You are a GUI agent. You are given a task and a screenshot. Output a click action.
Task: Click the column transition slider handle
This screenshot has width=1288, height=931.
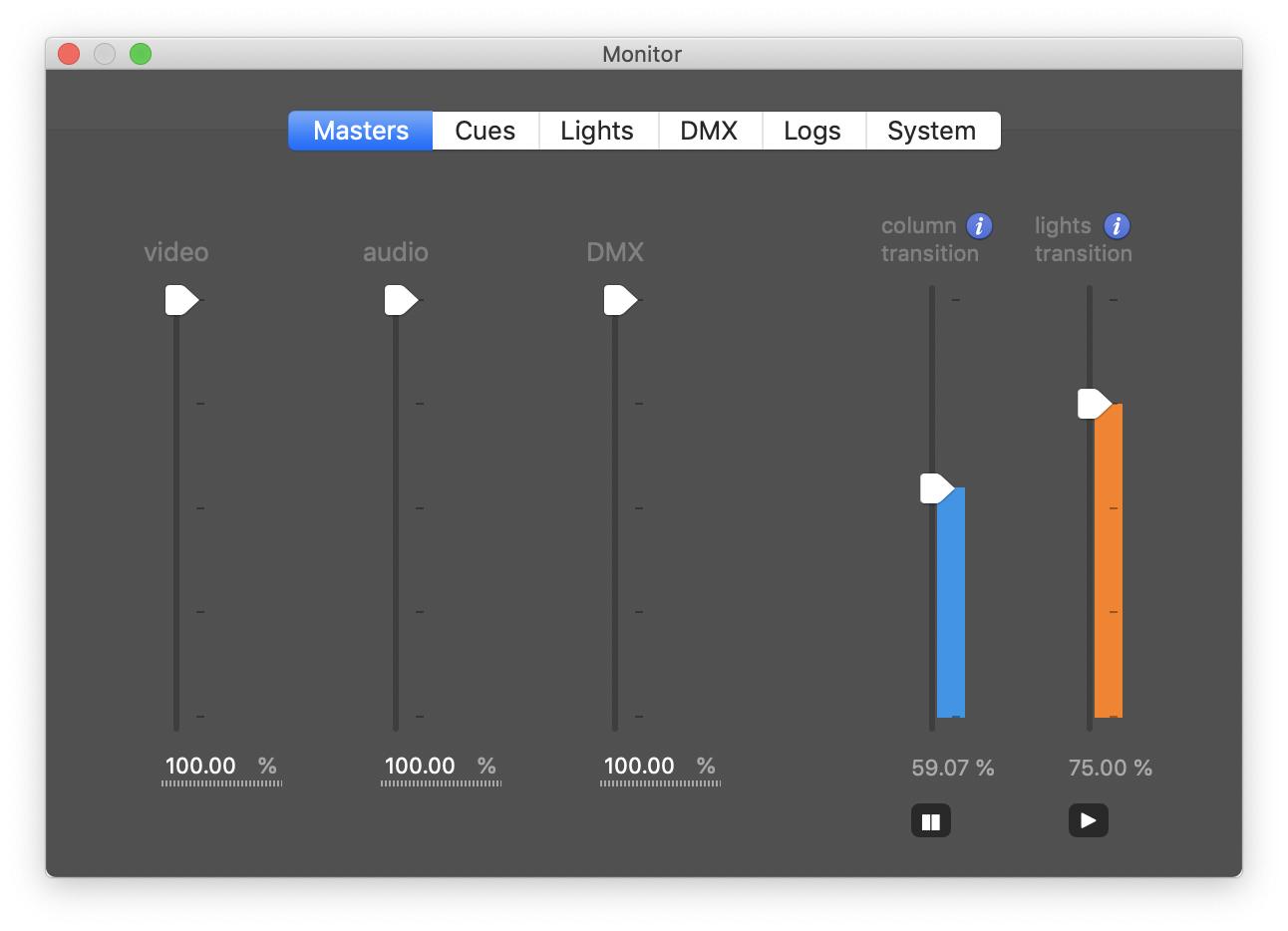coord(935,488)
